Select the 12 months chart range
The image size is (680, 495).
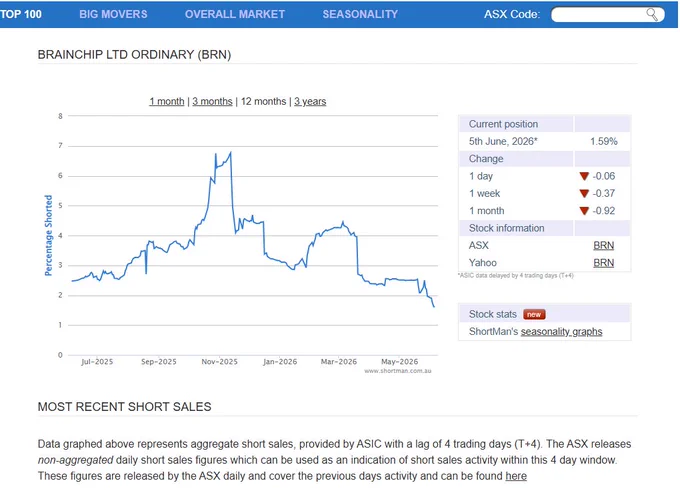point(263,102)
